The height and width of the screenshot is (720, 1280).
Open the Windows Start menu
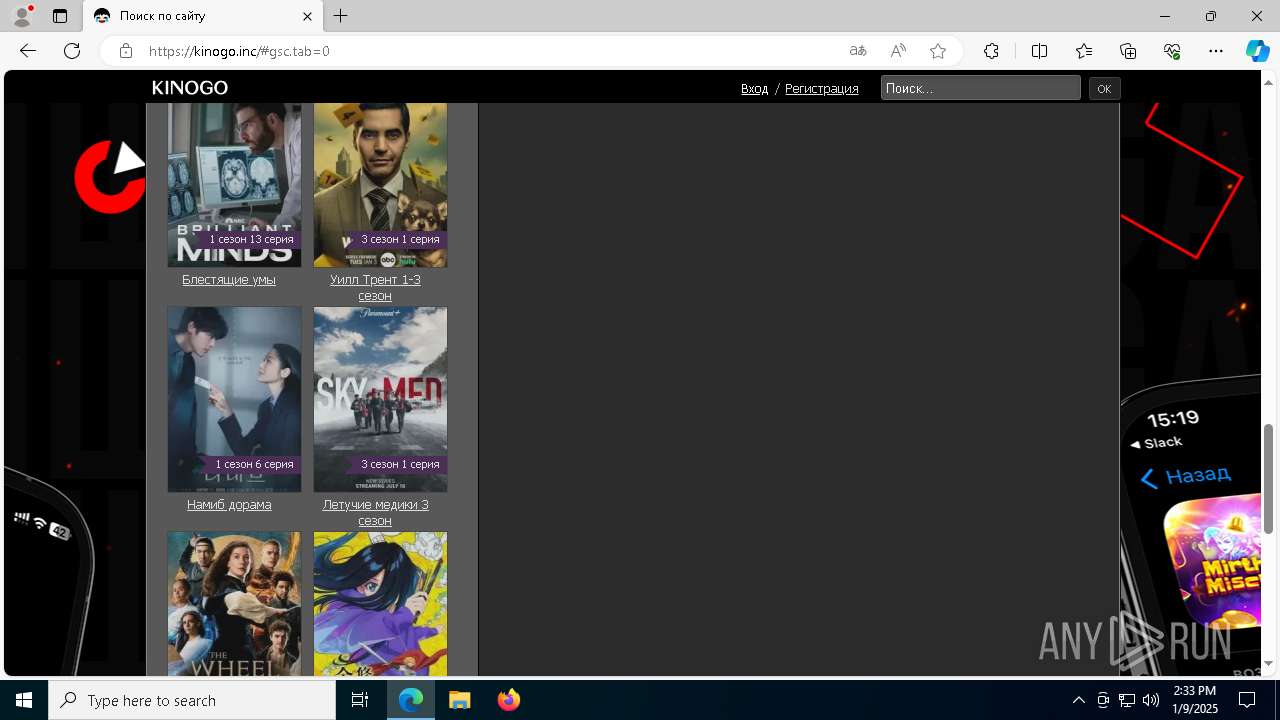coord(24,700)
